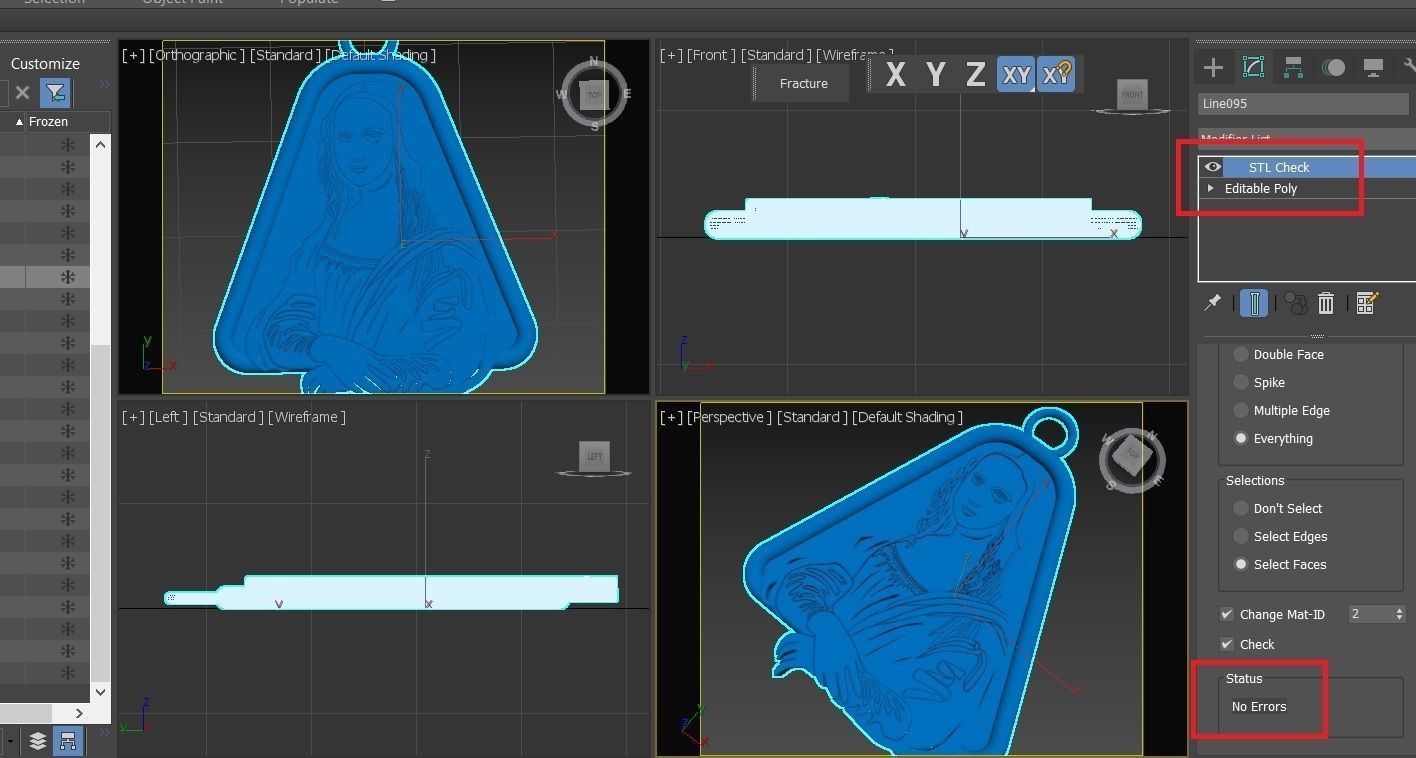Image resolution: width=1416 pixels, height=758 pixels.
Task: Open the Customize menu of scene explorer
Action: (x=45, y=63)
